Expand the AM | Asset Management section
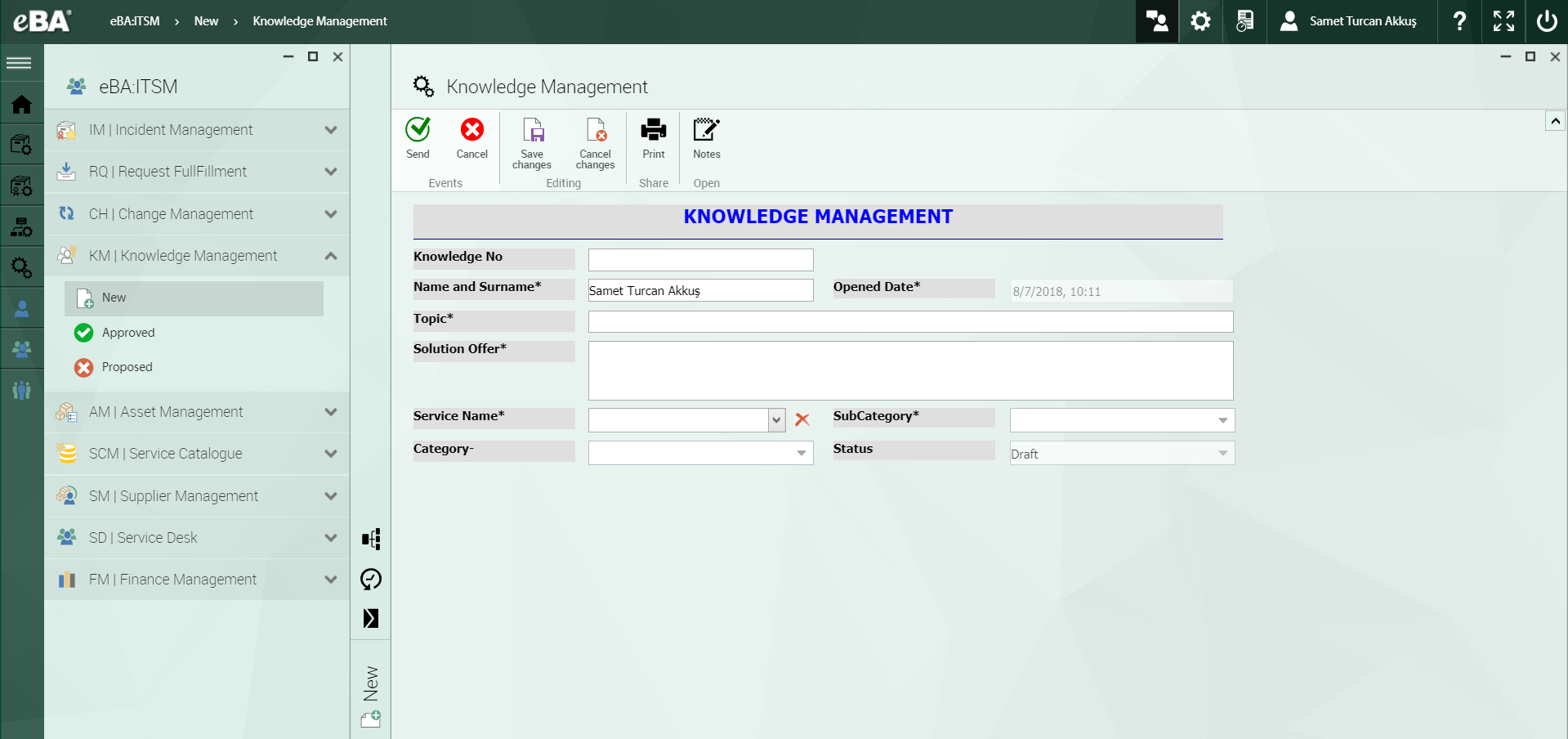This screenshot has width=1568, height=739. (x=197, y=412)
